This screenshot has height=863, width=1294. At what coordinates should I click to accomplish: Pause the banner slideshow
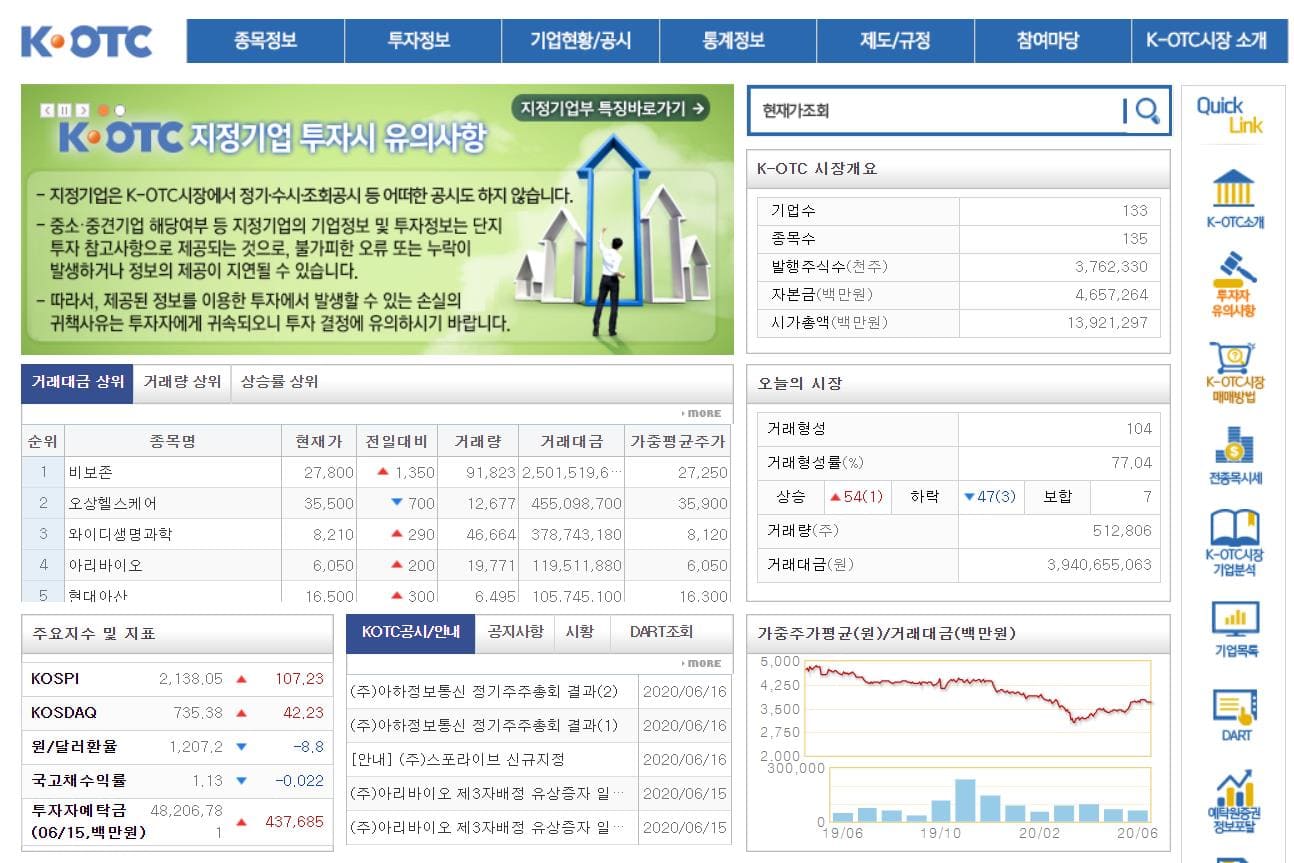64,110
